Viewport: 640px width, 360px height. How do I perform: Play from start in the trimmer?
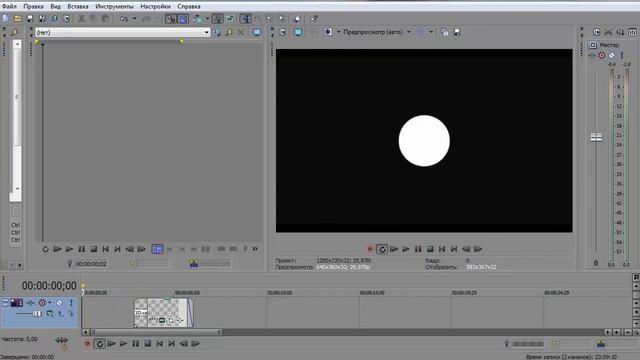pos(57,249)
